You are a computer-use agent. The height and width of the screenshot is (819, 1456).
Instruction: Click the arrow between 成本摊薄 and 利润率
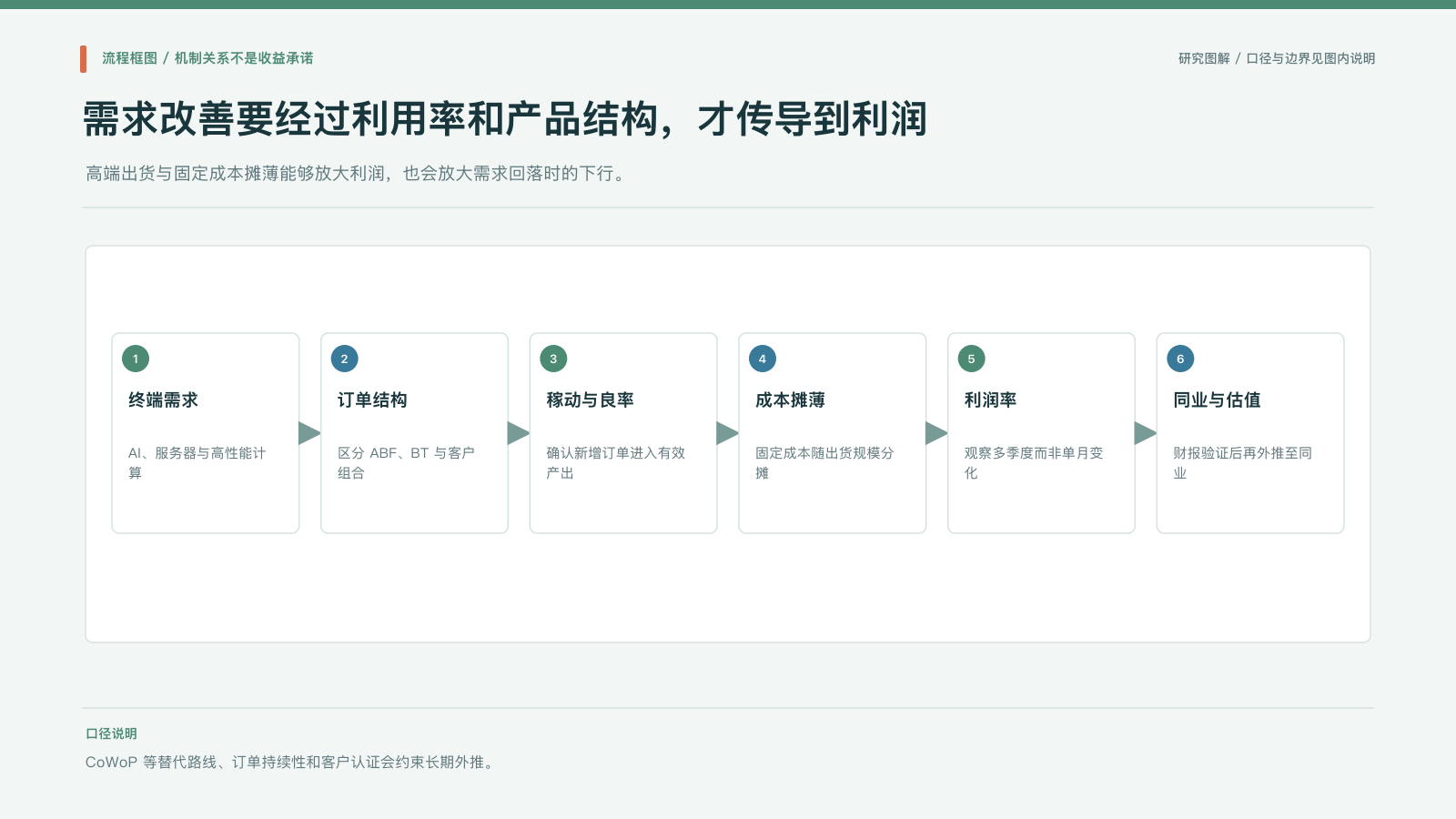click(936, 433)
